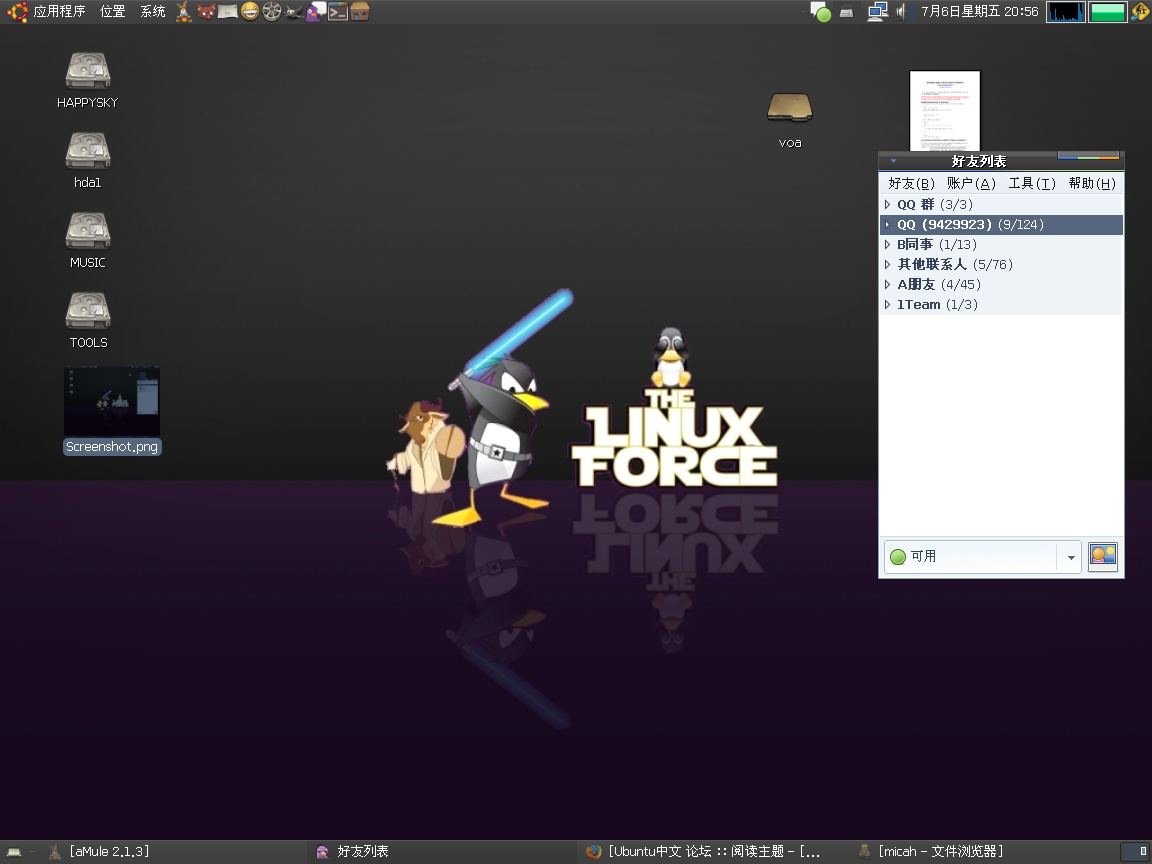Launch the yellow smiley face application
Viewport: 1152px width, 864px height.
pos(250,11)
